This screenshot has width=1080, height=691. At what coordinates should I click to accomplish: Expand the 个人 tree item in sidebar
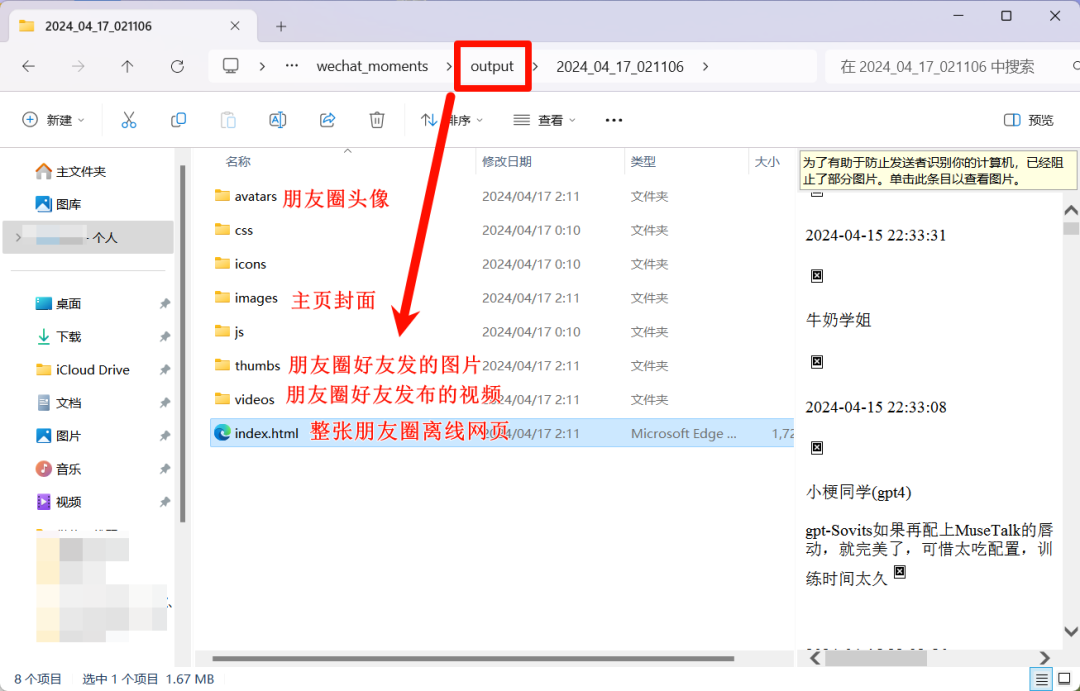click(18, 237)
